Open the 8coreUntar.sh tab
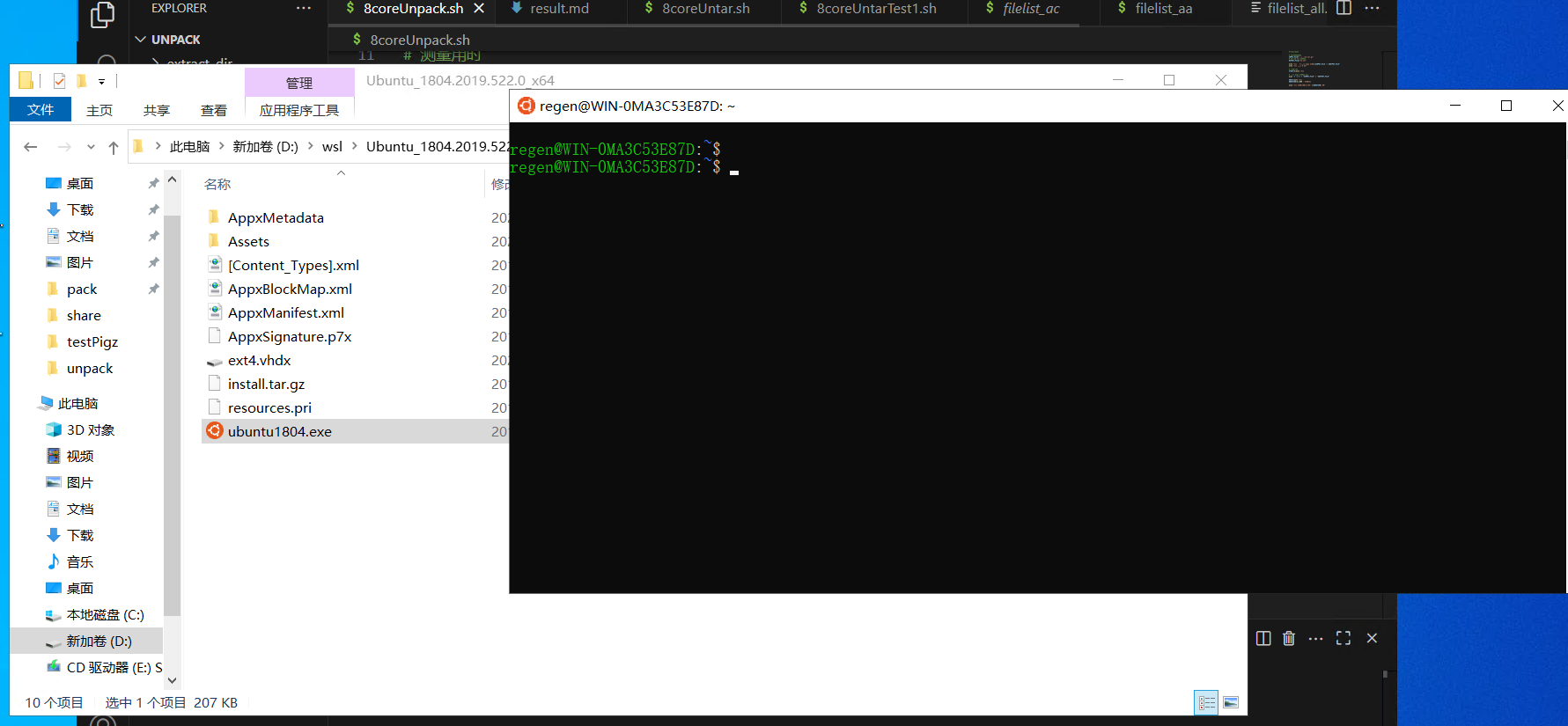 (x=705, y=9)
